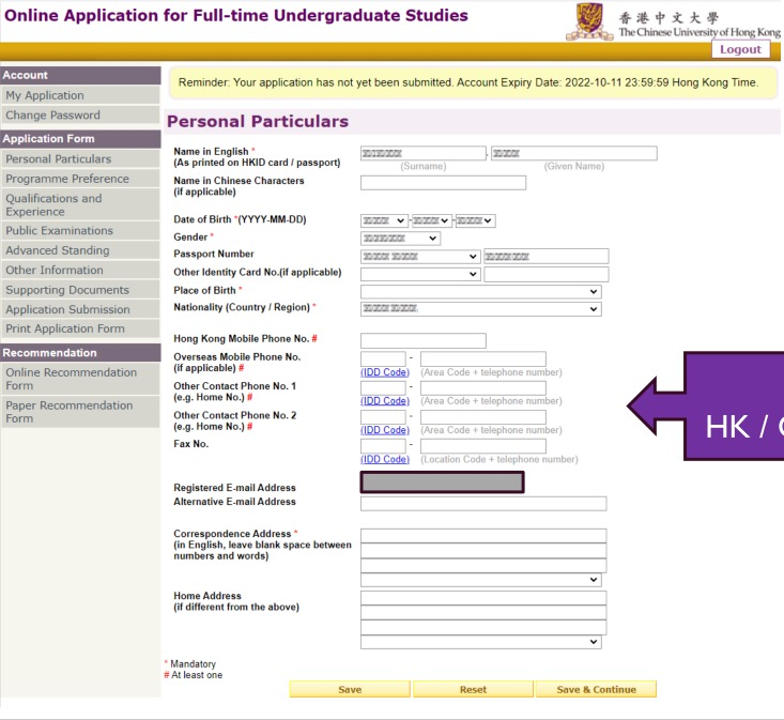Open Passport Number type dropdown
Screen dimensions: 784x720
pyautogui.click(x=420, y=256)
